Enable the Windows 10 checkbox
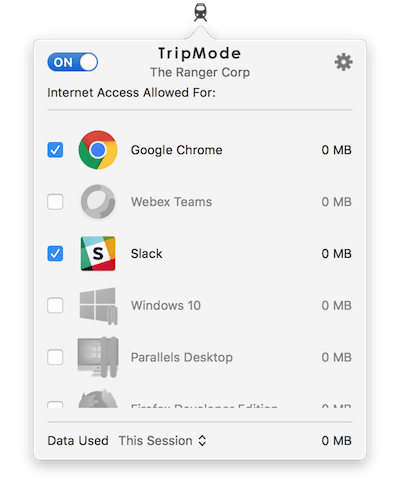Screen dimensions: 400x498 (x=55, y=305)
